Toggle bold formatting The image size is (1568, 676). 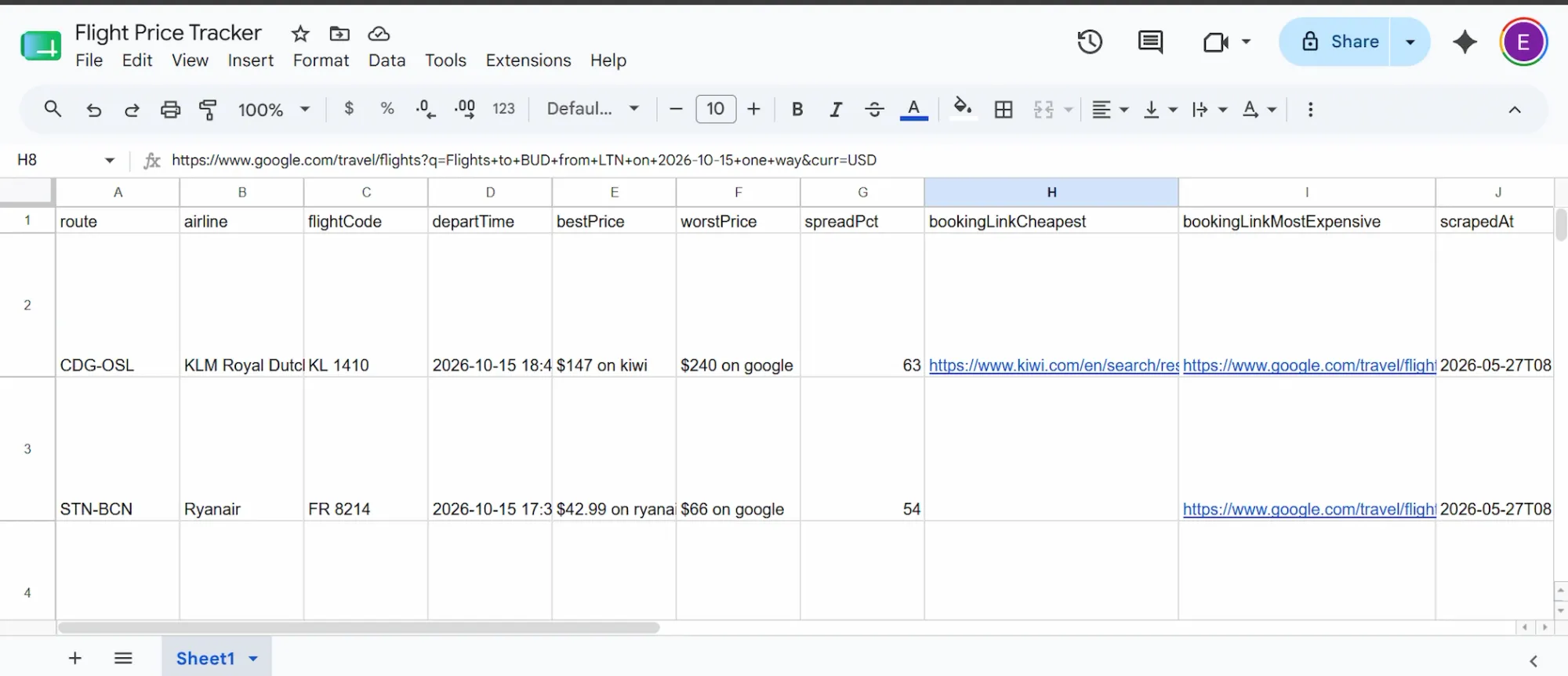(x=797, y=109)
